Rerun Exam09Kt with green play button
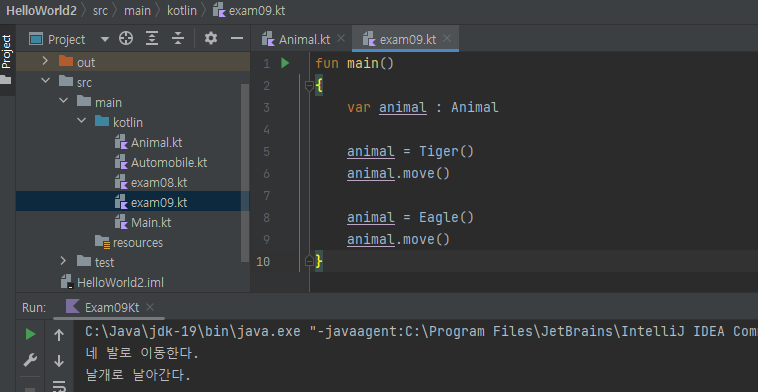This screenshot has width=758, height=392. pyautogui.click(x=30, y=334)
